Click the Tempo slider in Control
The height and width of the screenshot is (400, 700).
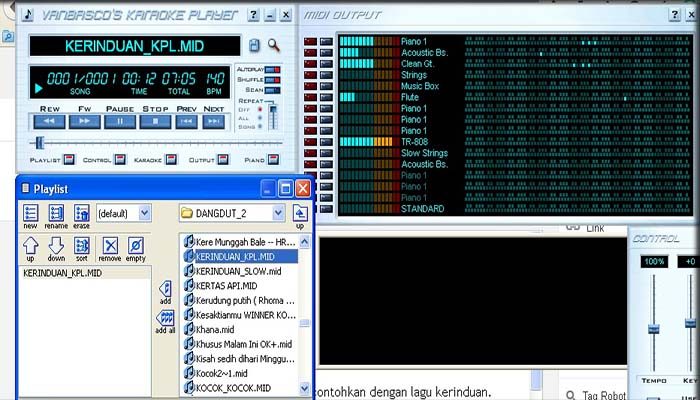point(654,329)
